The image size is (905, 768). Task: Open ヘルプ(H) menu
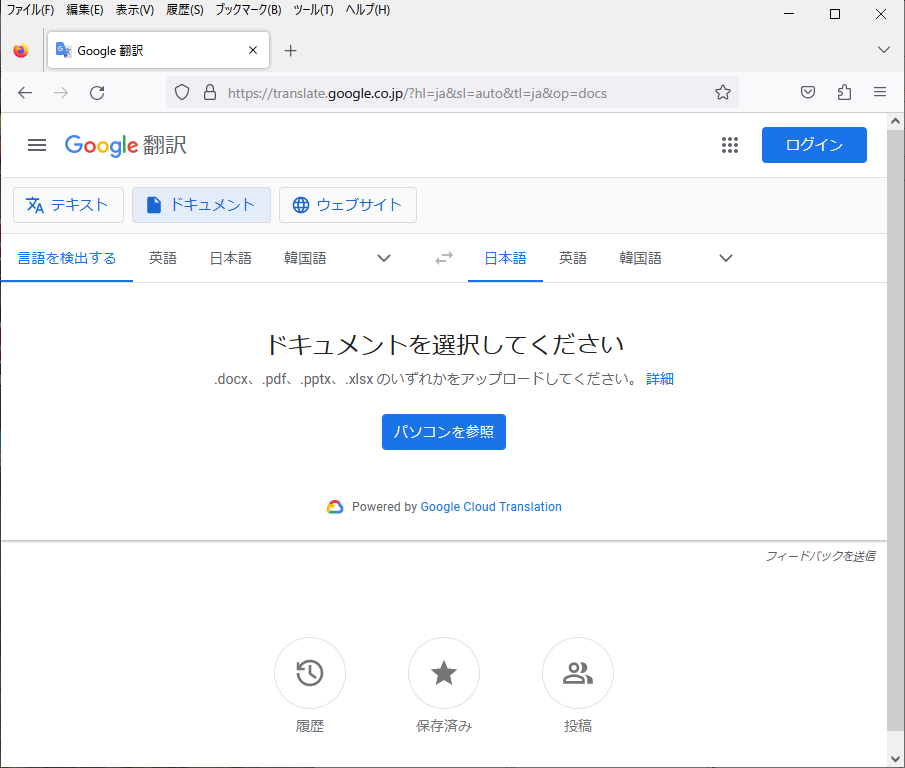pos(367,10)
